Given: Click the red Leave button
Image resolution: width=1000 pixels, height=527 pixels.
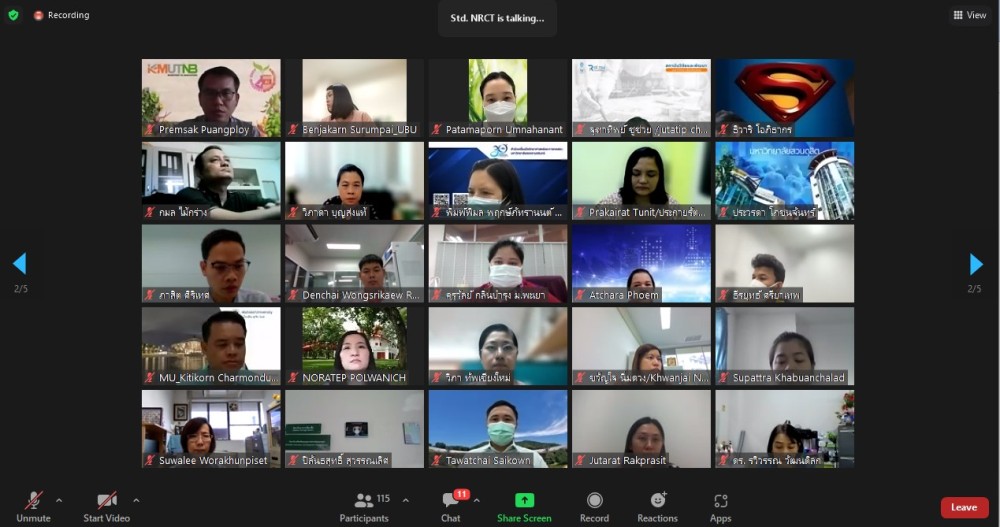Looking at the screenshot, I should pyautogui.click(x=964, y=507).
